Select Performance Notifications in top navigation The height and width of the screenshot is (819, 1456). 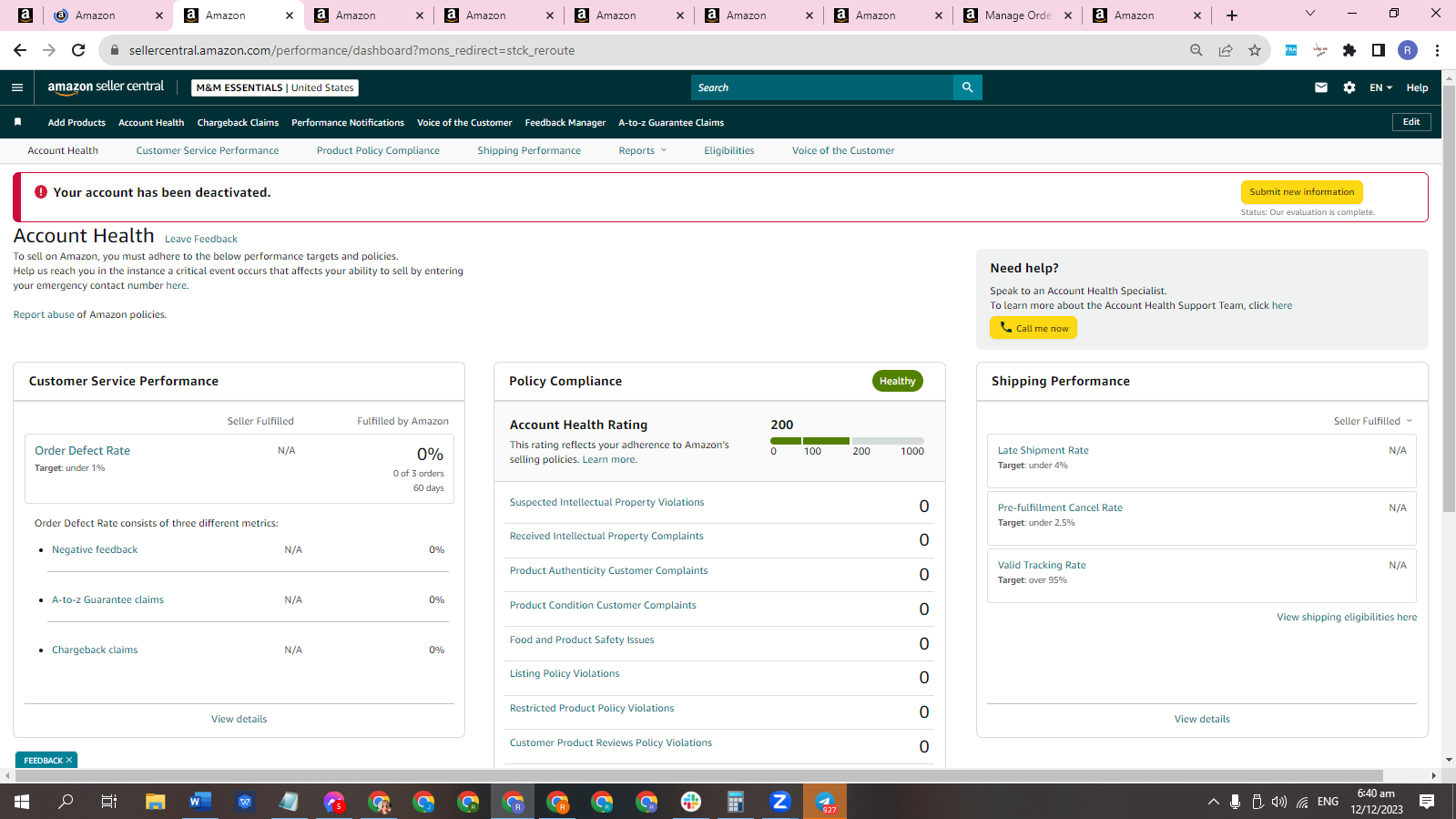pyautogui.click(x=348, y=122)
